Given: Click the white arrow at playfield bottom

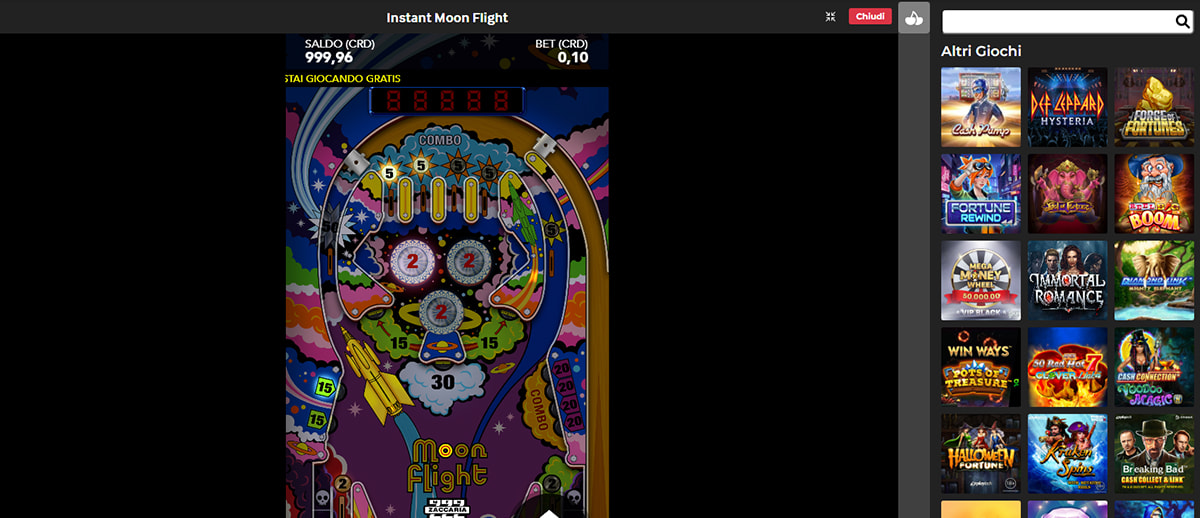Looking at the screenshot, I should tap(548, 513).
